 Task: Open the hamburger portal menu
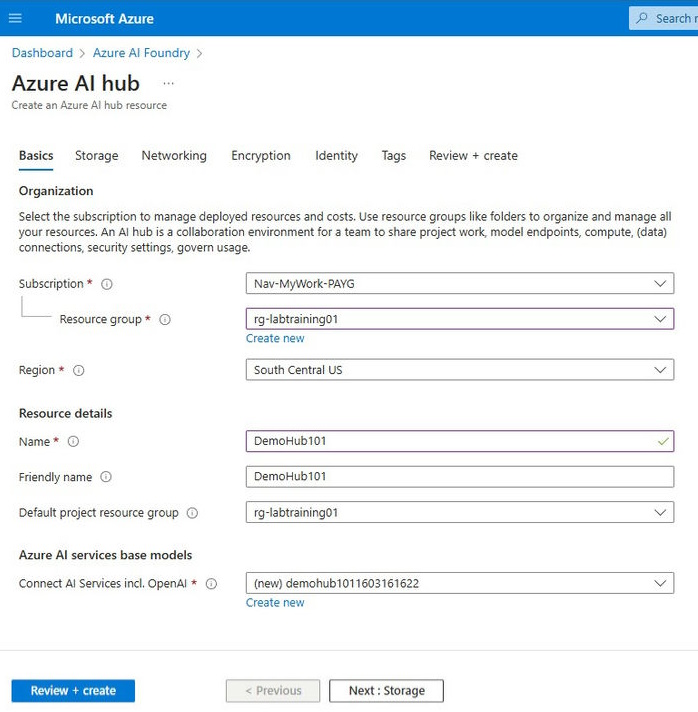coord(15,18)
